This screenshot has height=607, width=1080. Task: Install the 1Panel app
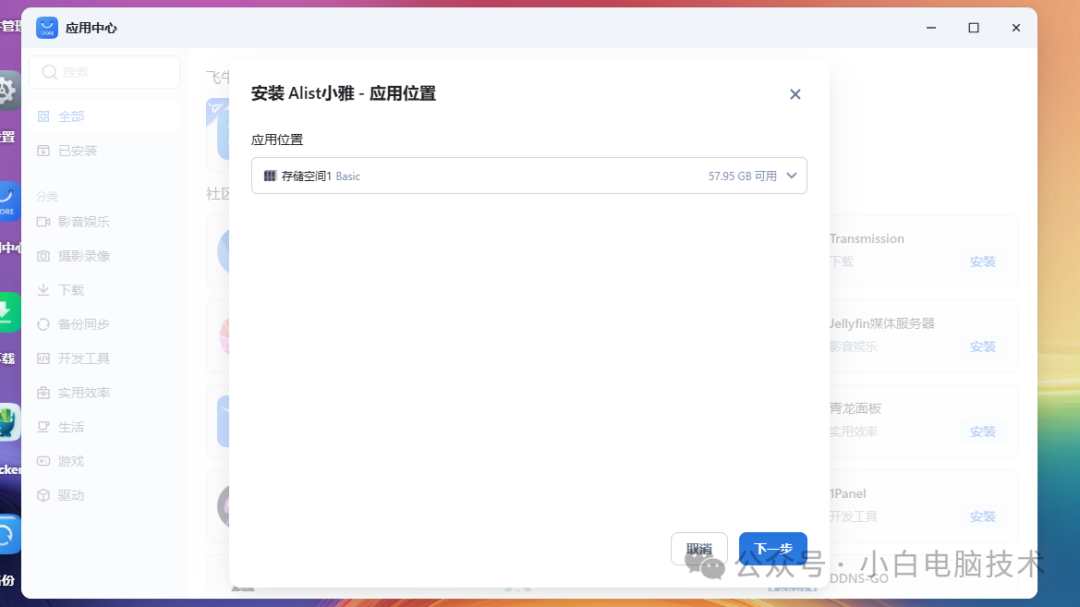point(982,517)
